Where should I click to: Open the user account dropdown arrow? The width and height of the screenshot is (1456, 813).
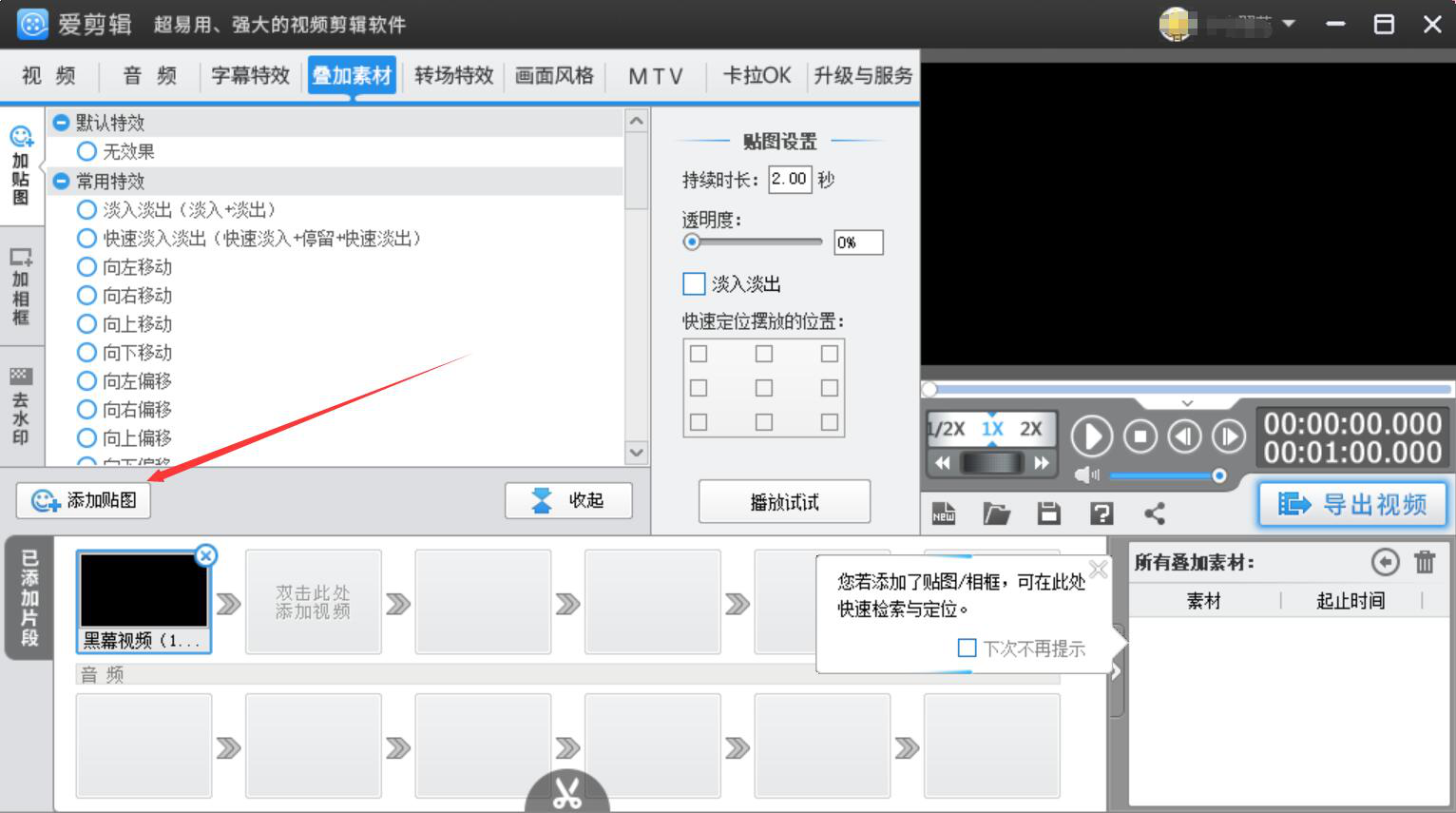1289,24
